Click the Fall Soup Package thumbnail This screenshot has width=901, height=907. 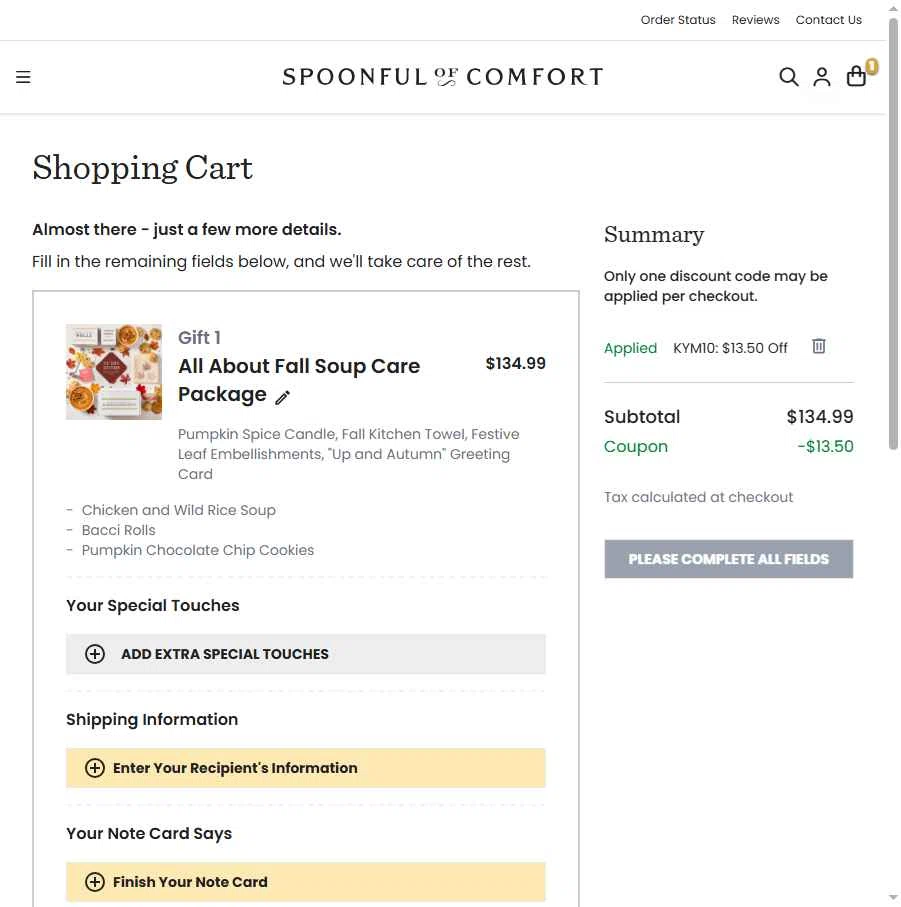114,372
